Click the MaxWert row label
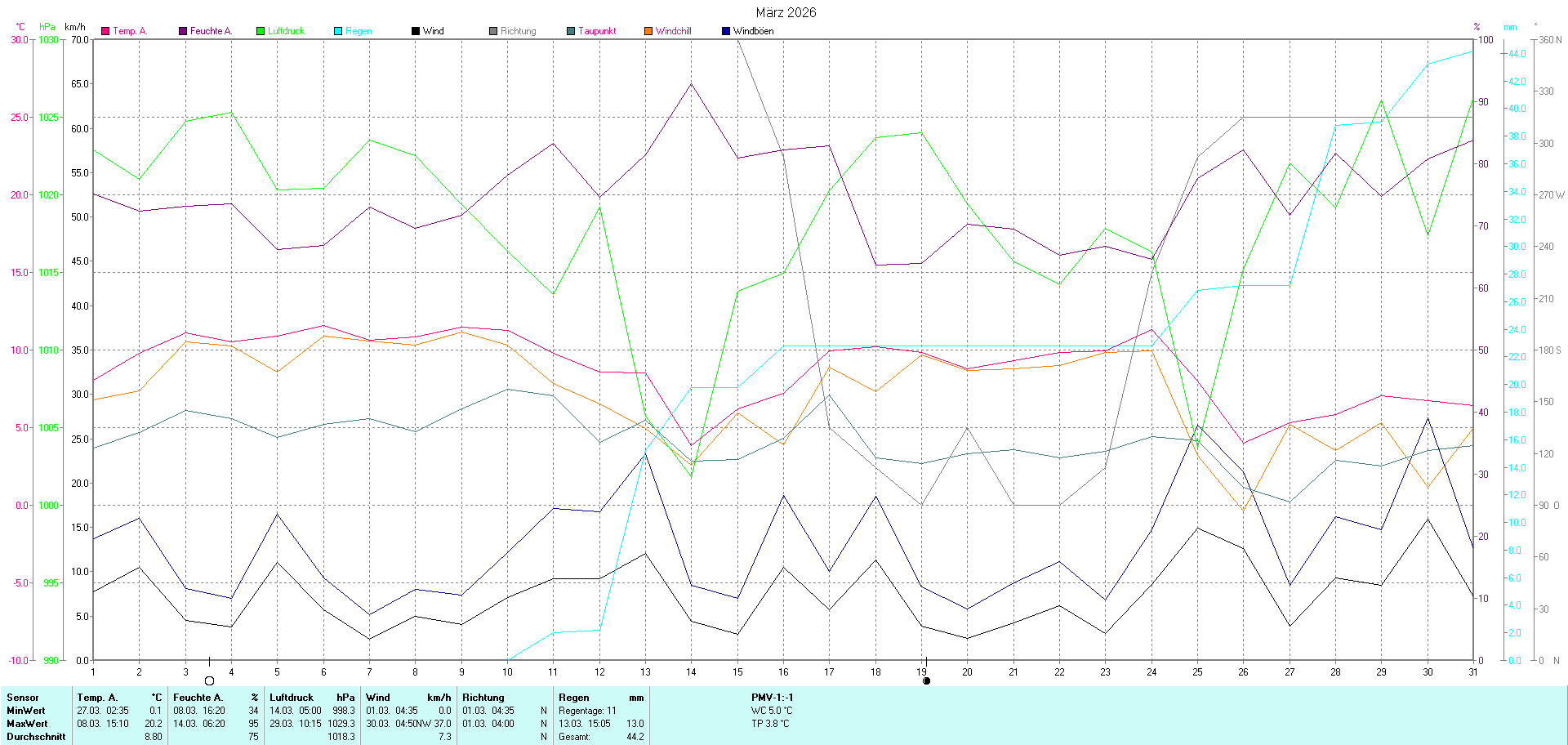1568x745 pixels. [x=27, y=724]
